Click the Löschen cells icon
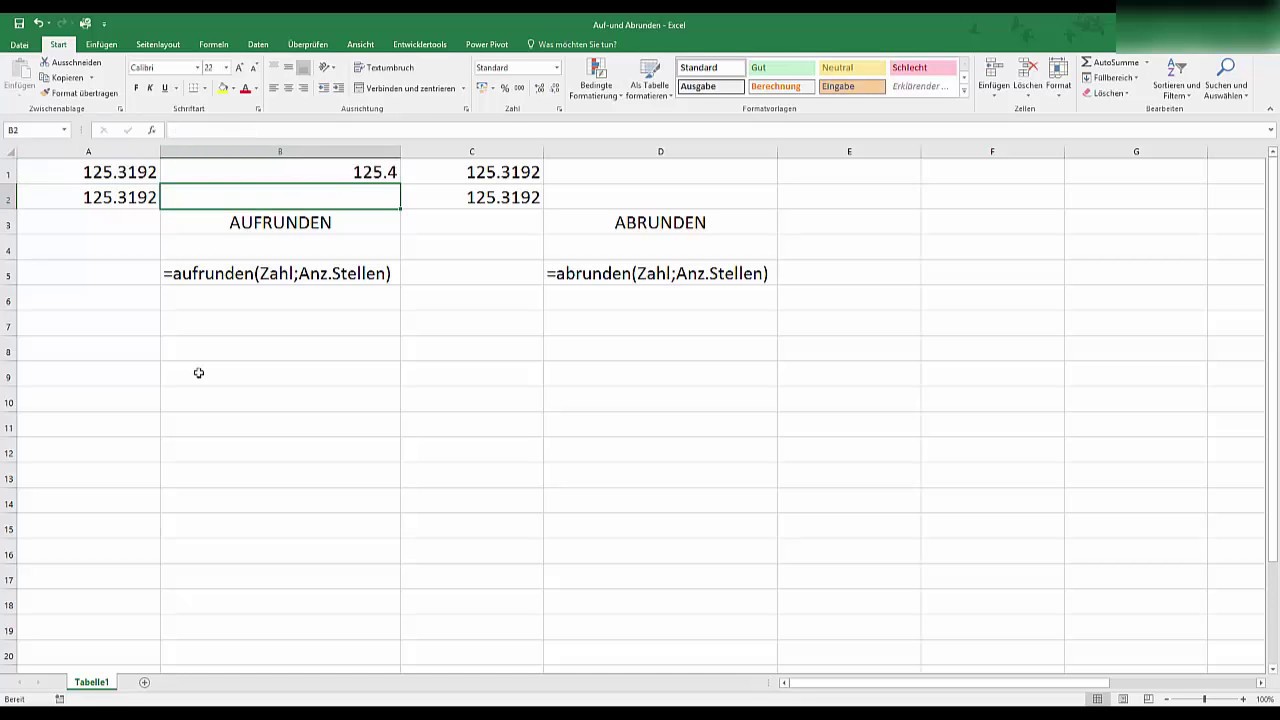 pyautogui.click(x=1027, y=68)
